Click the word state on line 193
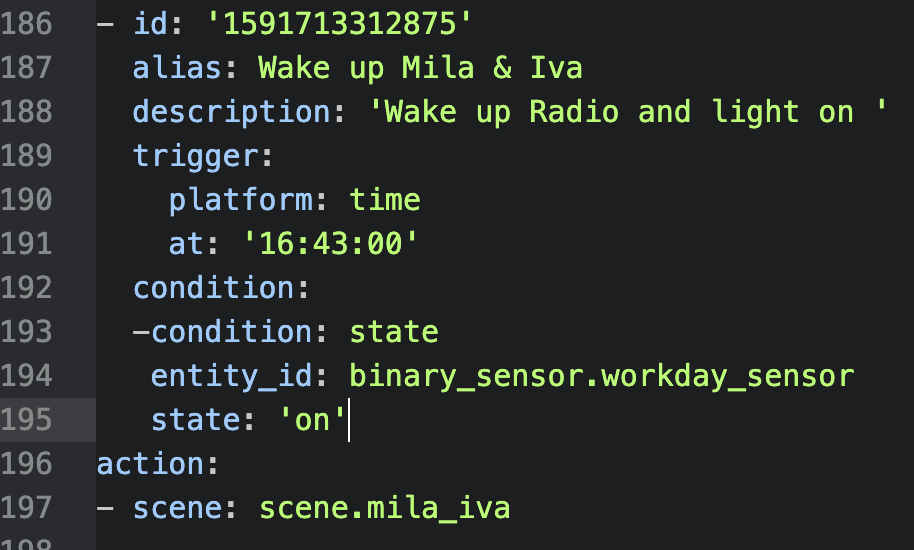Viewport: 914px width, 550px height. (394, 332)
